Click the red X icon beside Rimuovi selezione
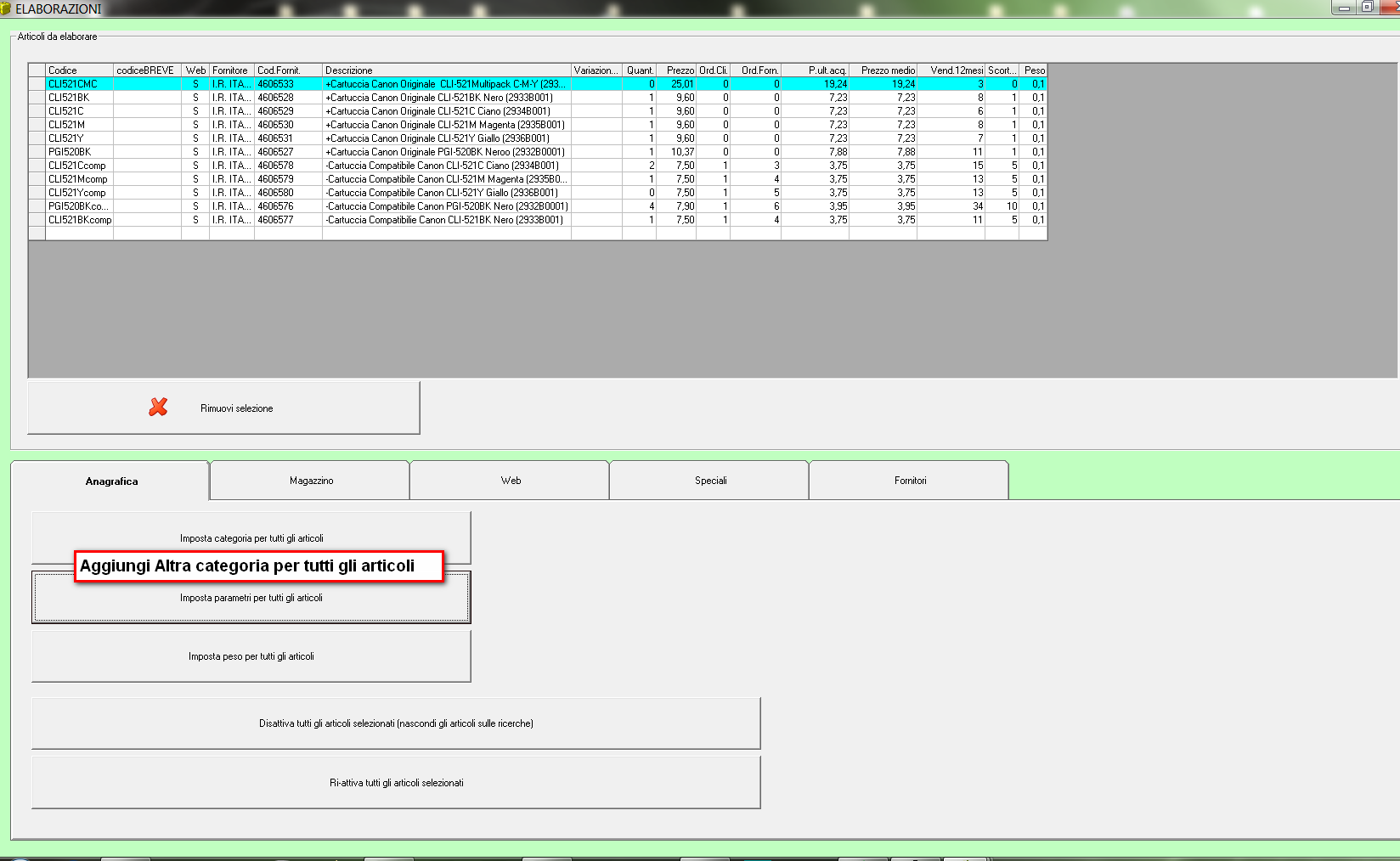 point(158,408)
